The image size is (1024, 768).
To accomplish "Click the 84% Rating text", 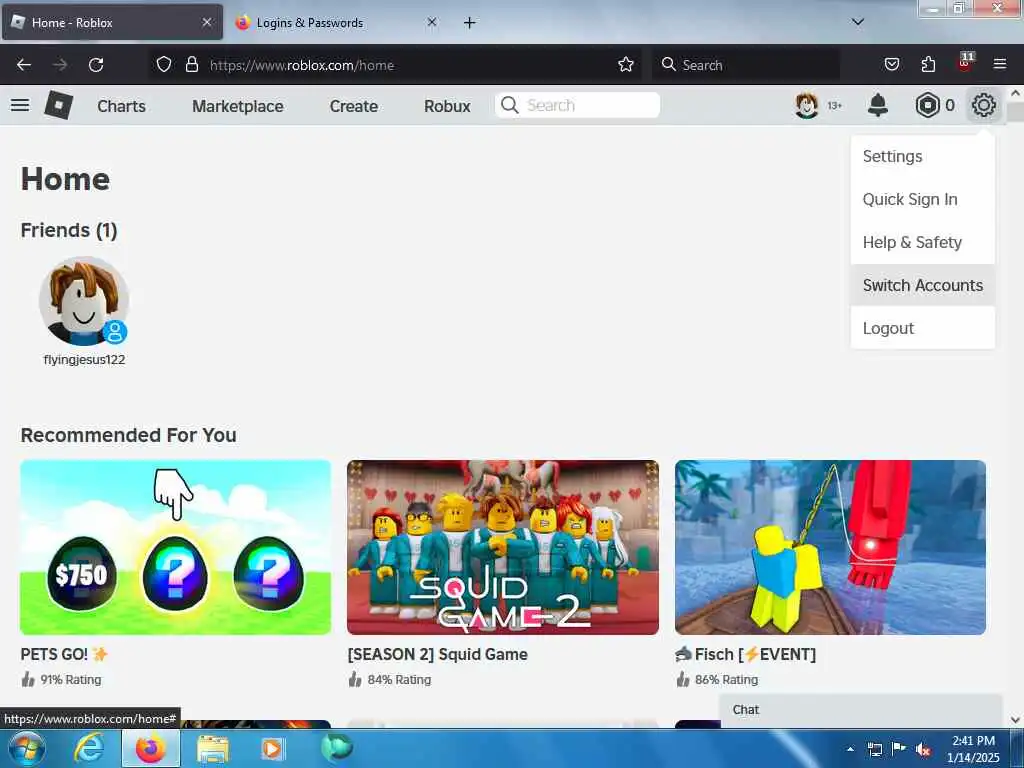I will [399, 680].
